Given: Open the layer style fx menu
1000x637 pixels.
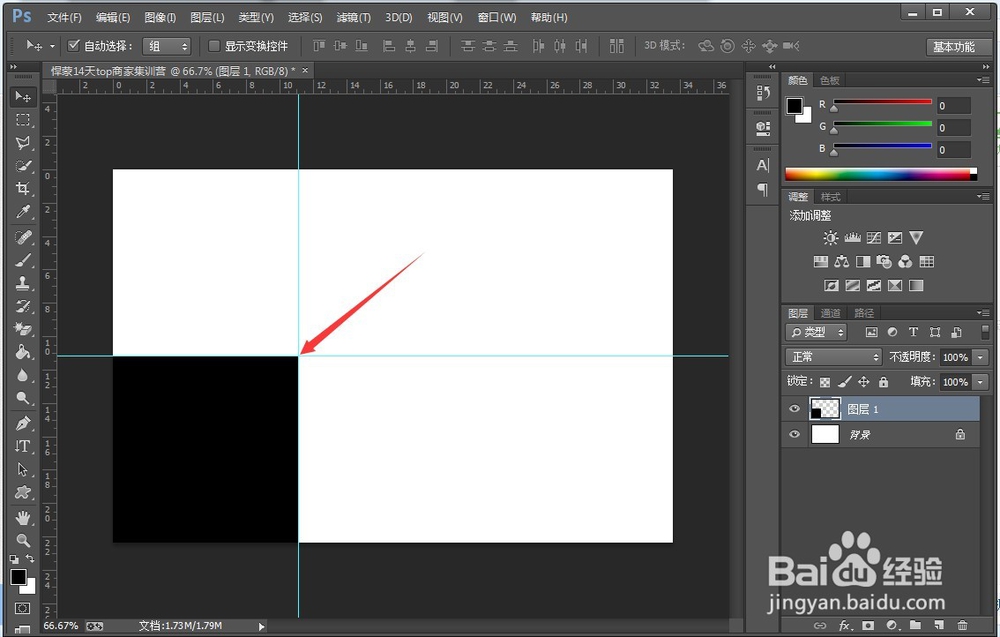Looking at the screenshot, I should 844,626.
